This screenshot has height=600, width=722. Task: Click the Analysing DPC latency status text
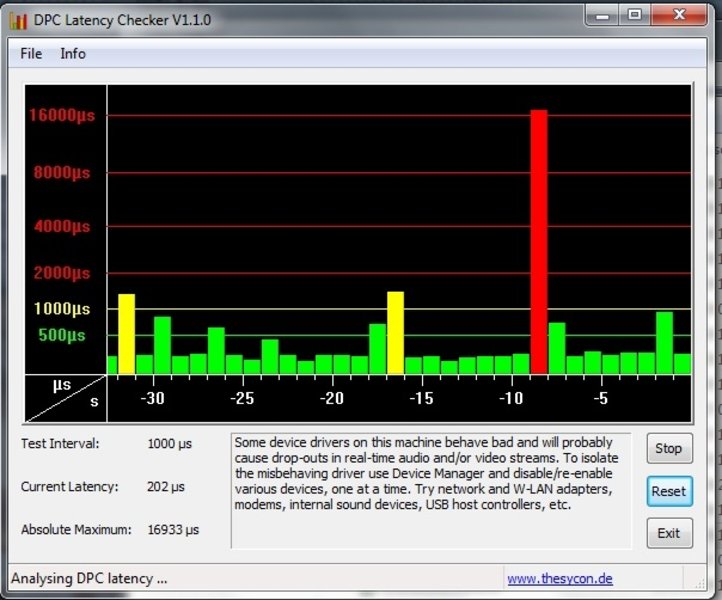[89, 578]
